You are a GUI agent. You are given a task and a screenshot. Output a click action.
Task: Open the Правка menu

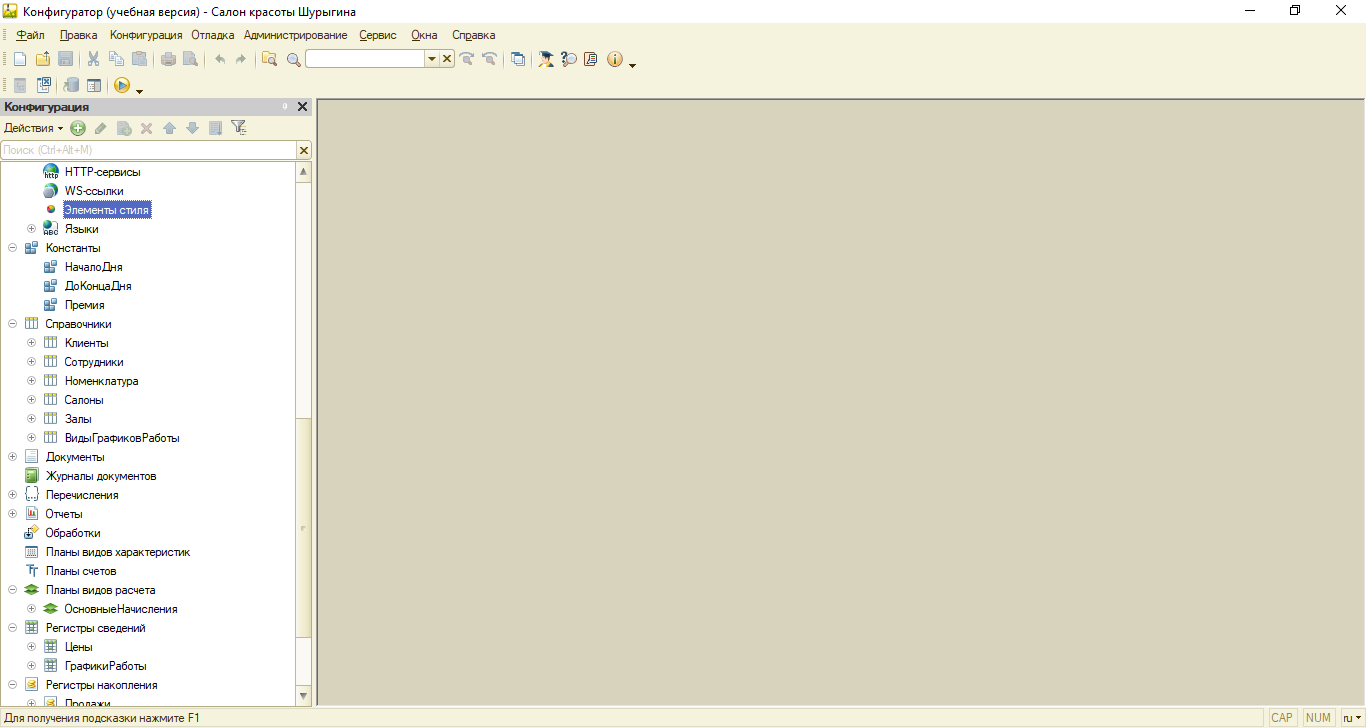[x=79, y=35]
